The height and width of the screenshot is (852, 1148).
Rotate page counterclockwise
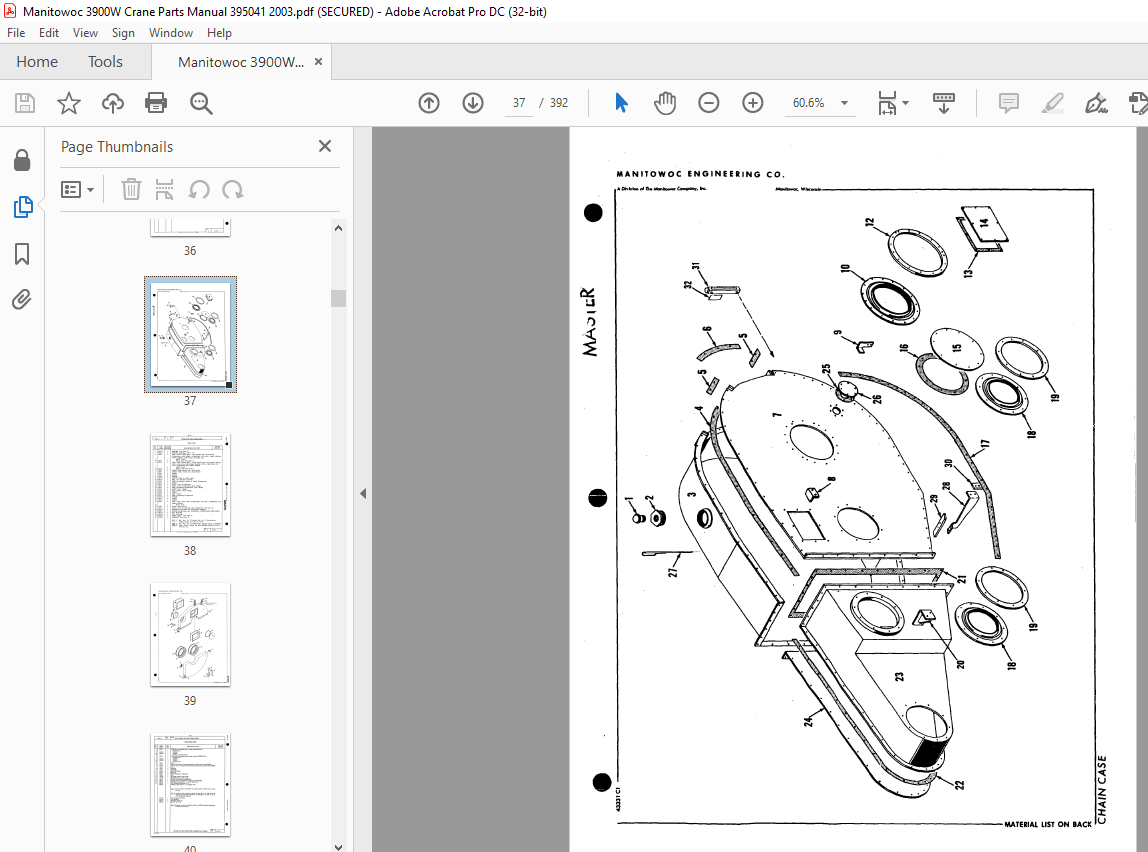coord(198,190)
